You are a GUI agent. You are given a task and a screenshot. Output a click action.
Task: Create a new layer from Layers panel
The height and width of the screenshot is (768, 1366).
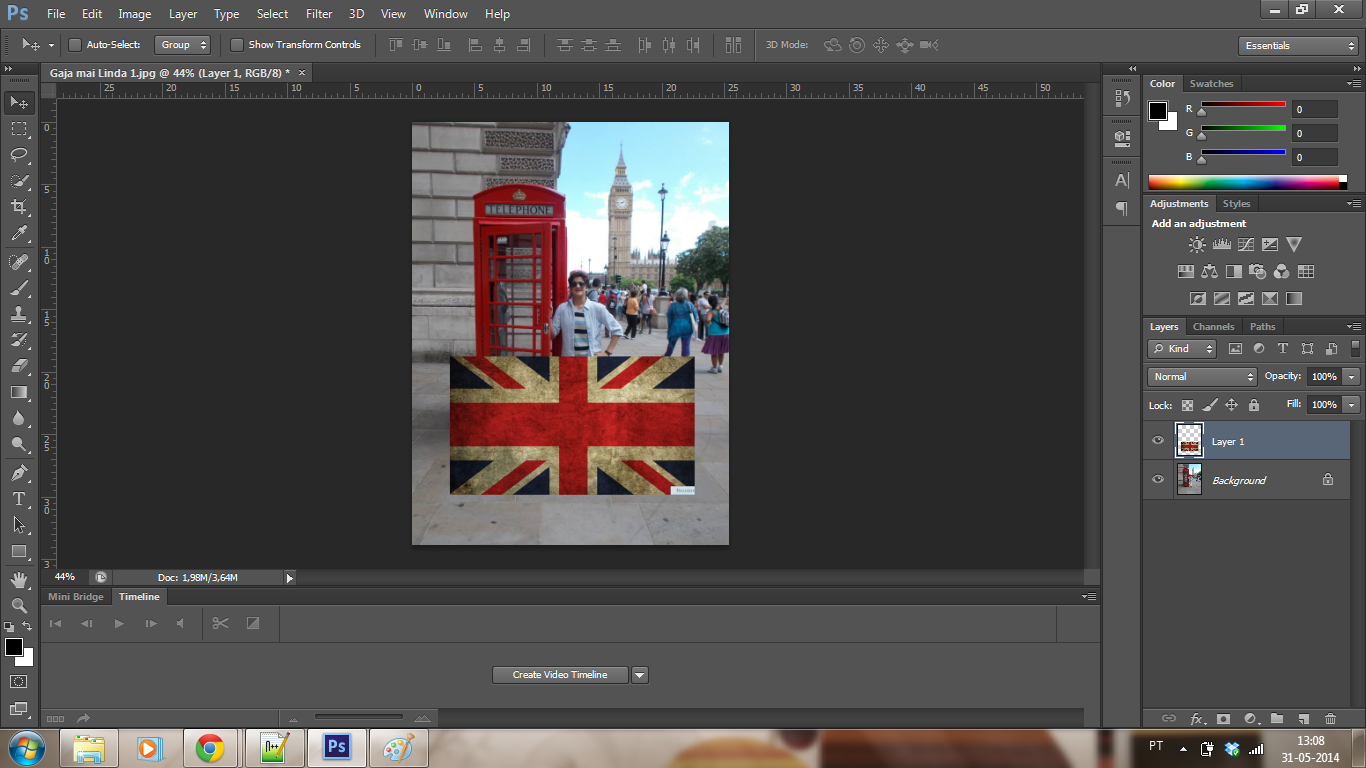pyautogui.click(x=1303, y=719)
